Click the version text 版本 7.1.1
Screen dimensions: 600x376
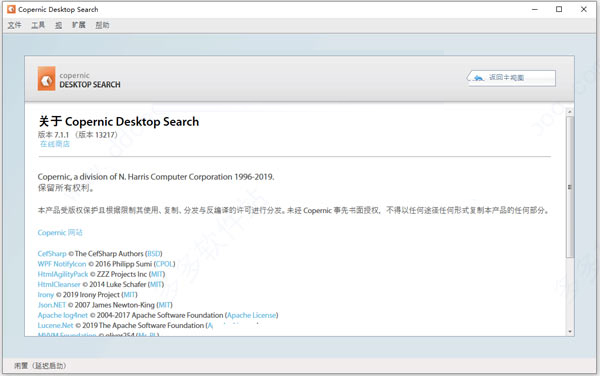point(54,135)
